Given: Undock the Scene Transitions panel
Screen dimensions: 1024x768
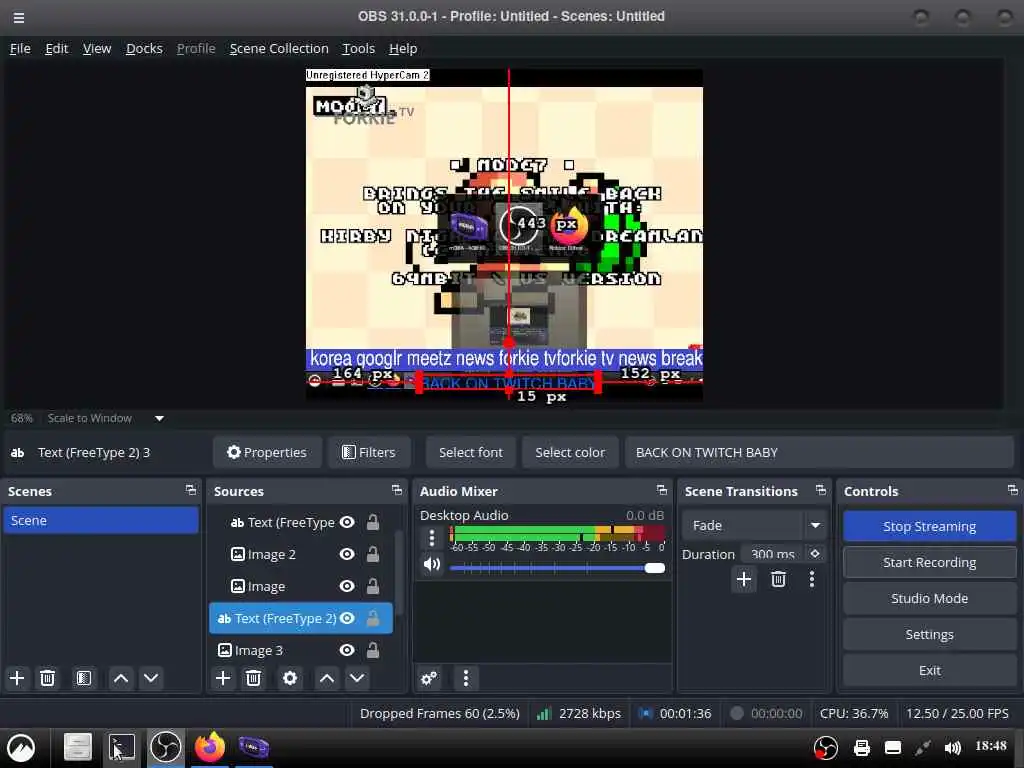Looking at the screenshot, I should pyautogui.click(x=821, y=490).
